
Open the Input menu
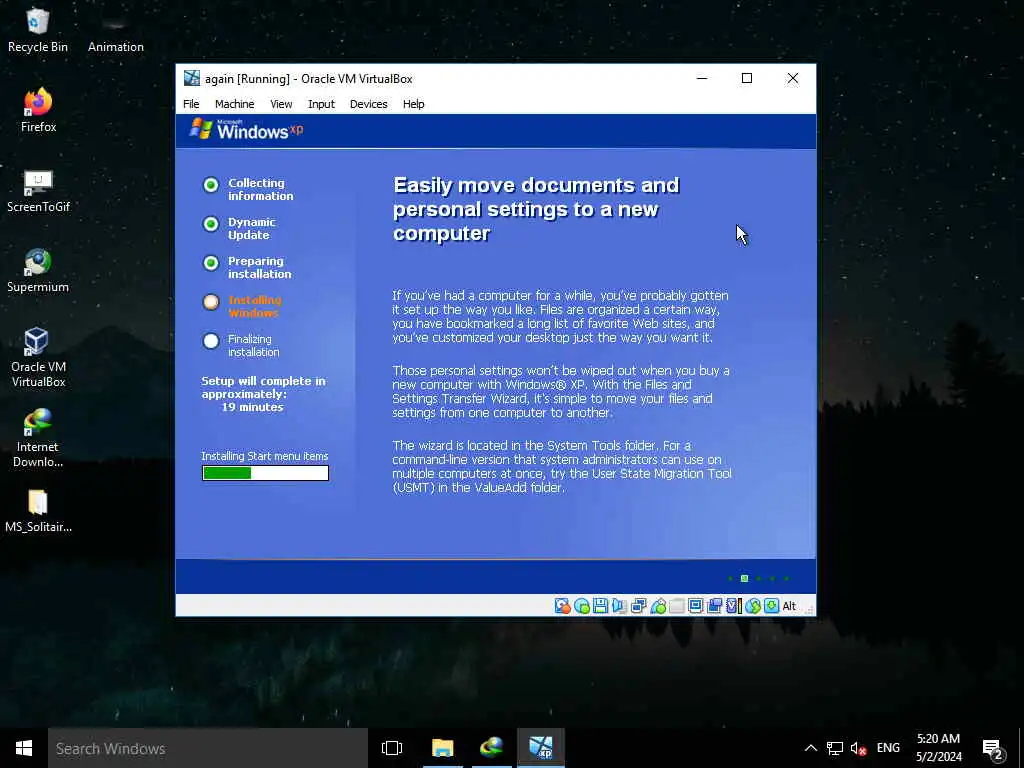(321, 104)
